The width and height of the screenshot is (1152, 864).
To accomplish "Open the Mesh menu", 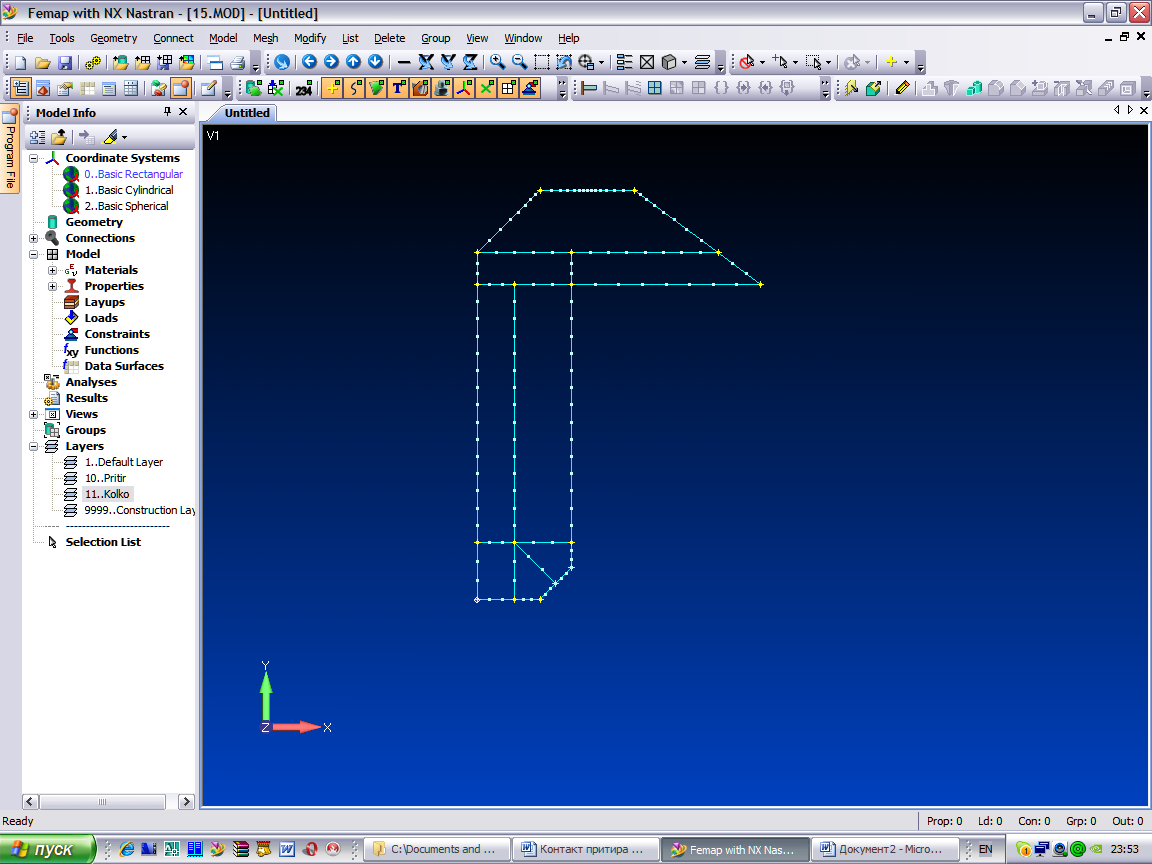I will pyautogui.click(x=265, y=38).
